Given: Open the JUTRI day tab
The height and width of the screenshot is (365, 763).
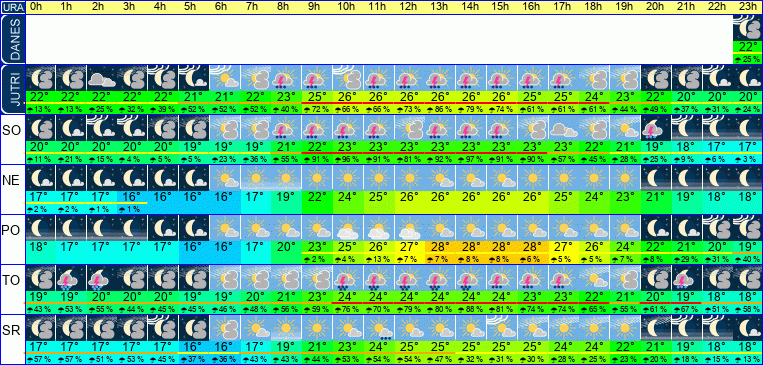Looking at the screenshot, I should pyautogui.click(x=12, y=89).
